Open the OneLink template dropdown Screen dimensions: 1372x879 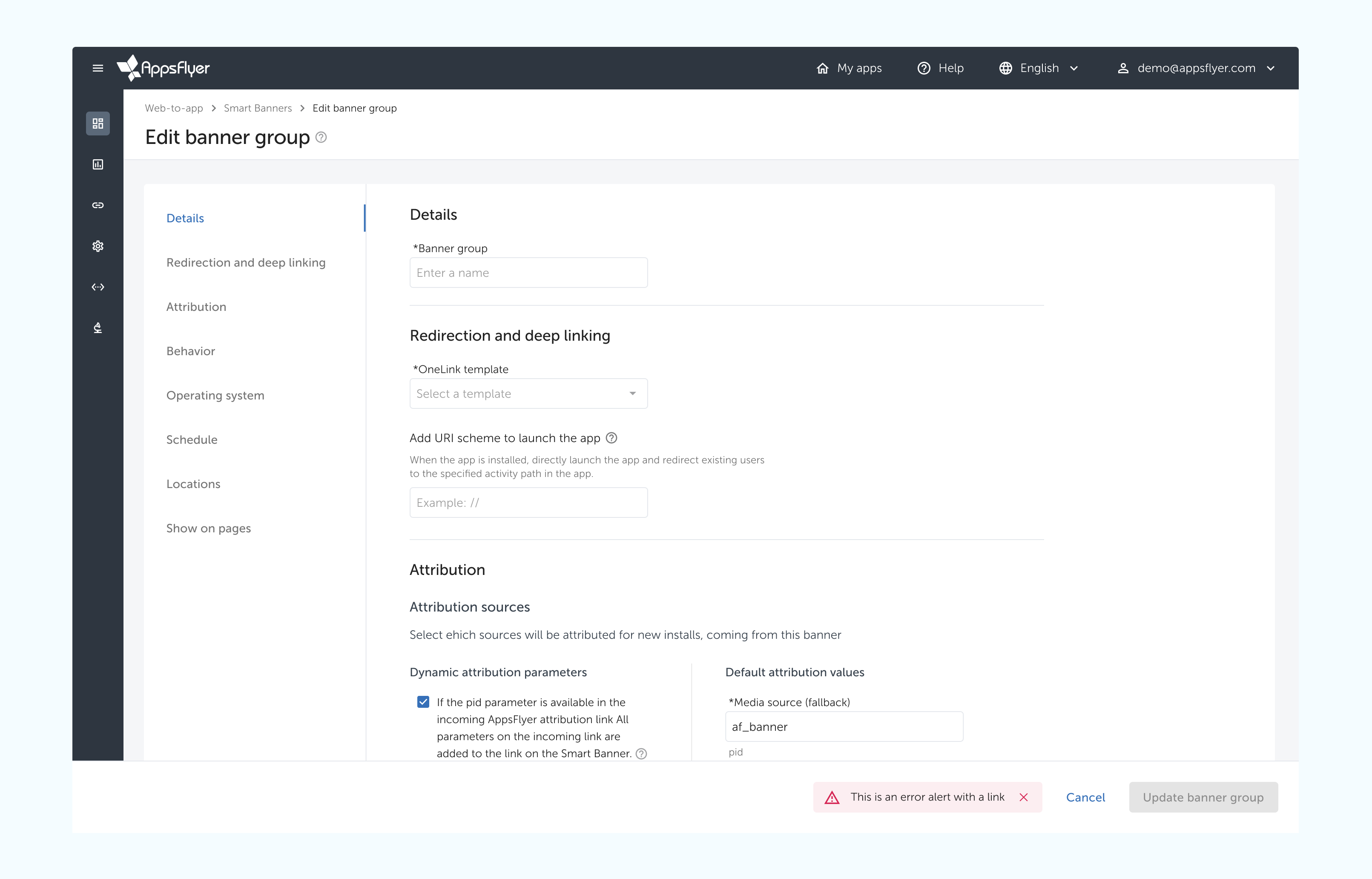point(528,393)
